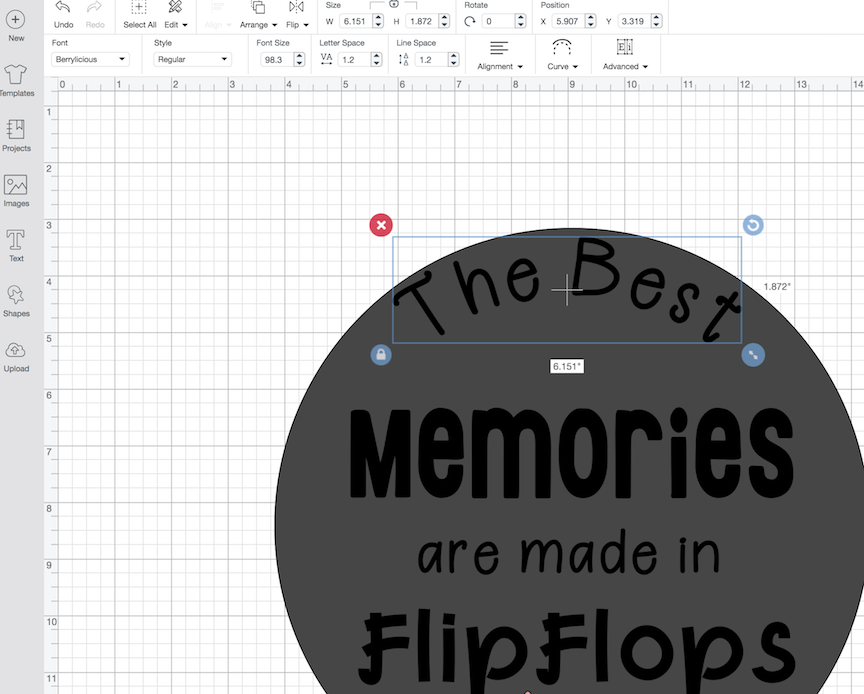
Task: Click the rotate icon beside Rotate field
Action: point(469,21)
